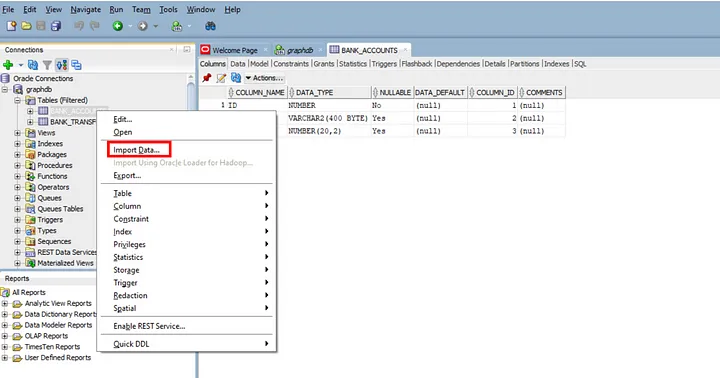Viewport: 720px width, 378px height.
Task: Click the Oracle Connections database icon
Action: [6, 79]
